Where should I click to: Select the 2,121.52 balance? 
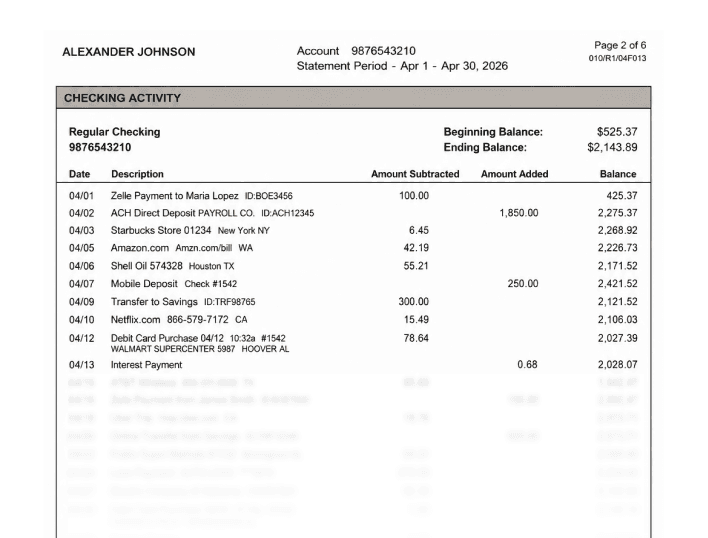[x=617, y=301]
